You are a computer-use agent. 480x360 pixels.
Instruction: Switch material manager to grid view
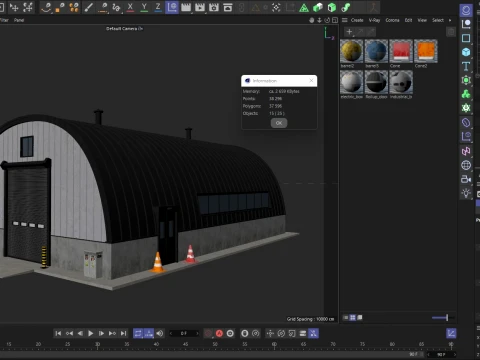[353, 318]
